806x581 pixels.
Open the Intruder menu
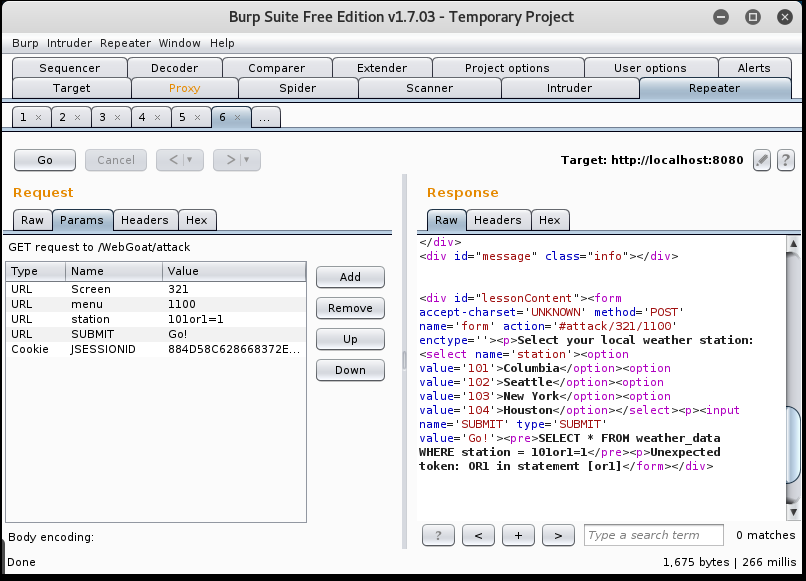coord(69,43)
